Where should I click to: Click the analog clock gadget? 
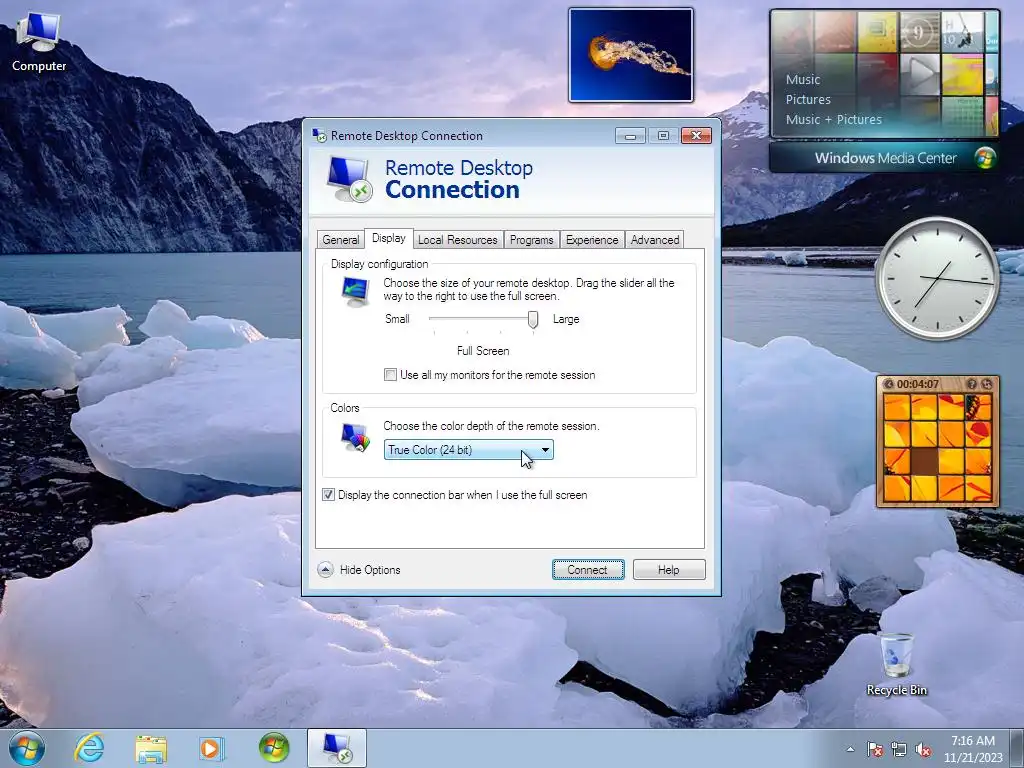pyautogui.click(x=937, y=279)
